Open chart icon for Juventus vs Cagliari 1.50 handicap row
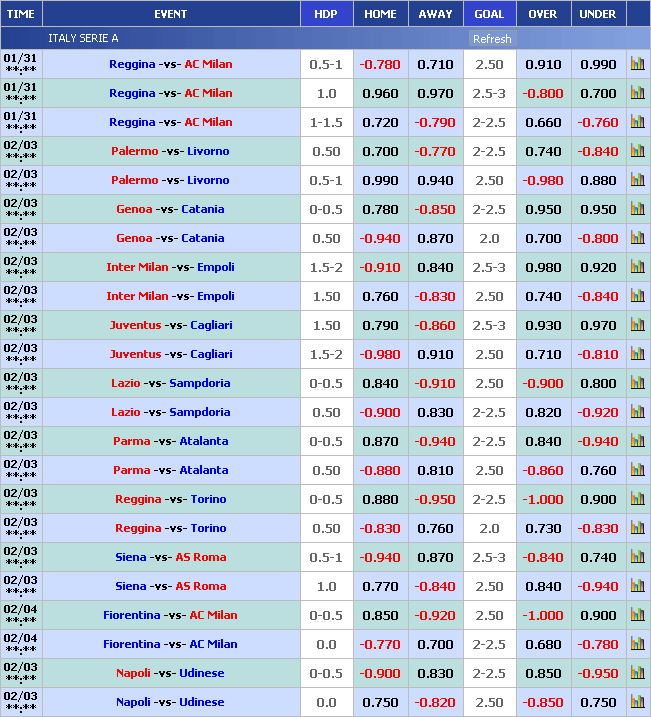 (637, 325)
